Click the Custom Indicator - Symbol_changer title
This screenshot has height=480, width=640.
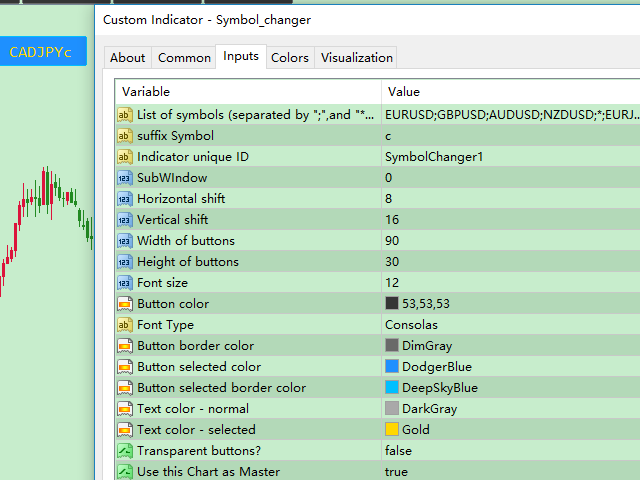click(x=207, y=20)
